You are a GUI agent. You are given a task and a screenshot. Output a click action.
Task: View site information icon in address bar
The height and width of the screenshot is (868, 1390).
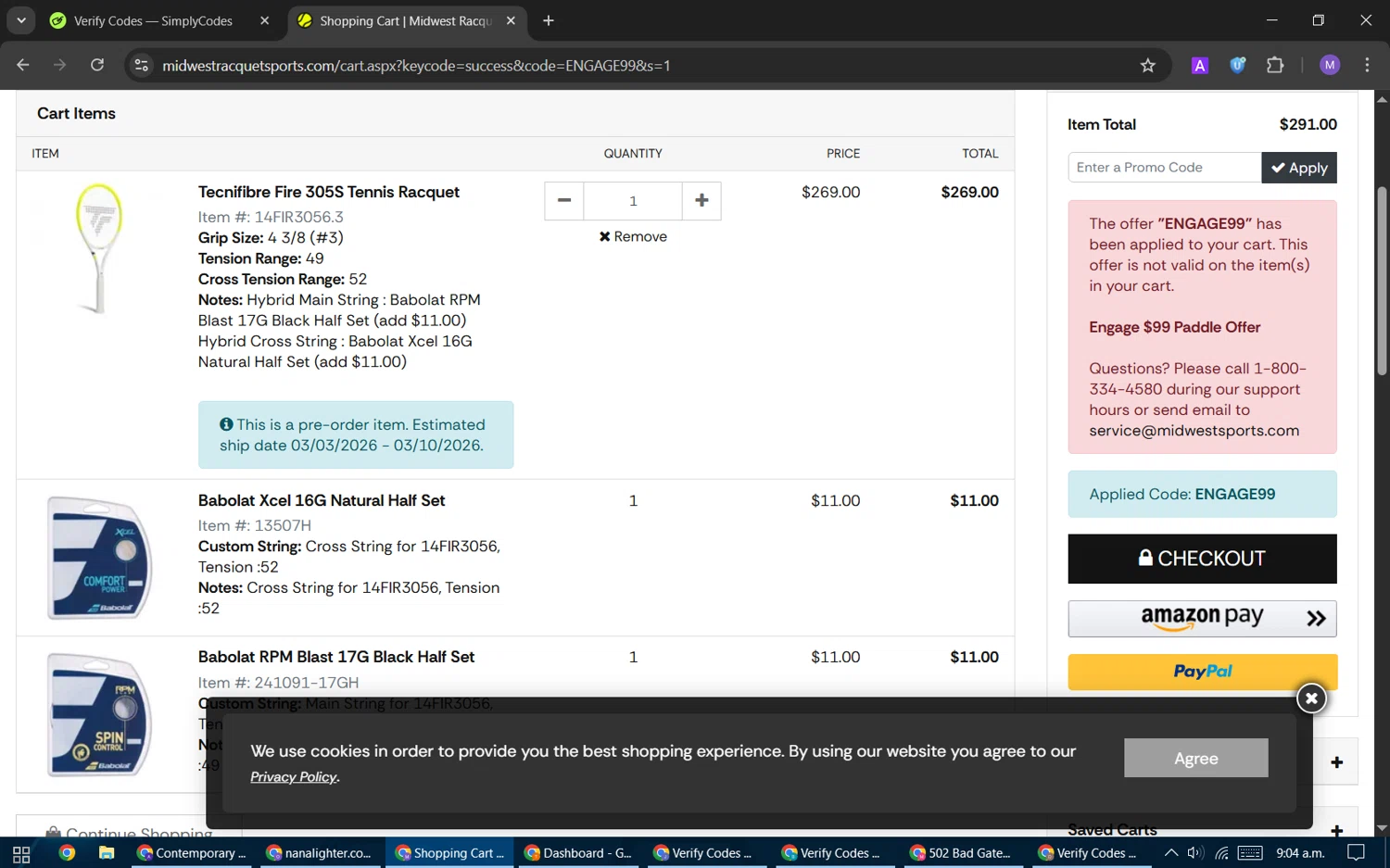pyautogui.click(x=141, y=65)
